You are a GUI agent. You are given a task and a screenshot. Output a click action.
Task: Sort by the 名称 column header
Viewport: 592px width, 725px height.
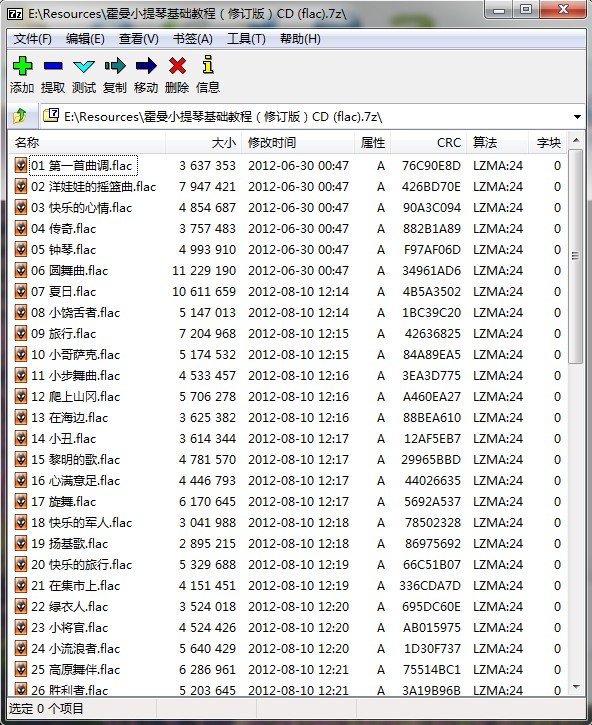pos(87,142)
